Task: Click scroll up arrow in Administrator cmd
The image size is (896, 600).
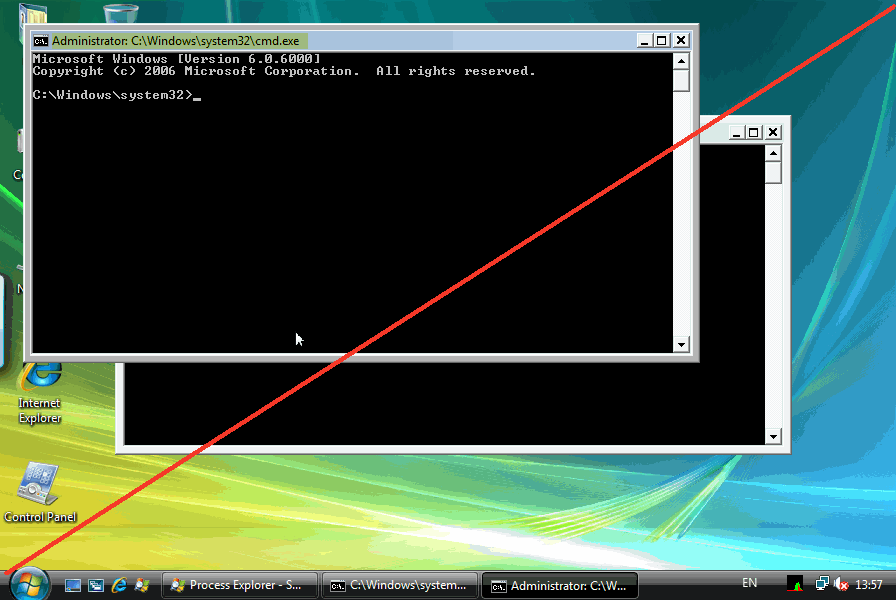Action: (x=681, y=61)
